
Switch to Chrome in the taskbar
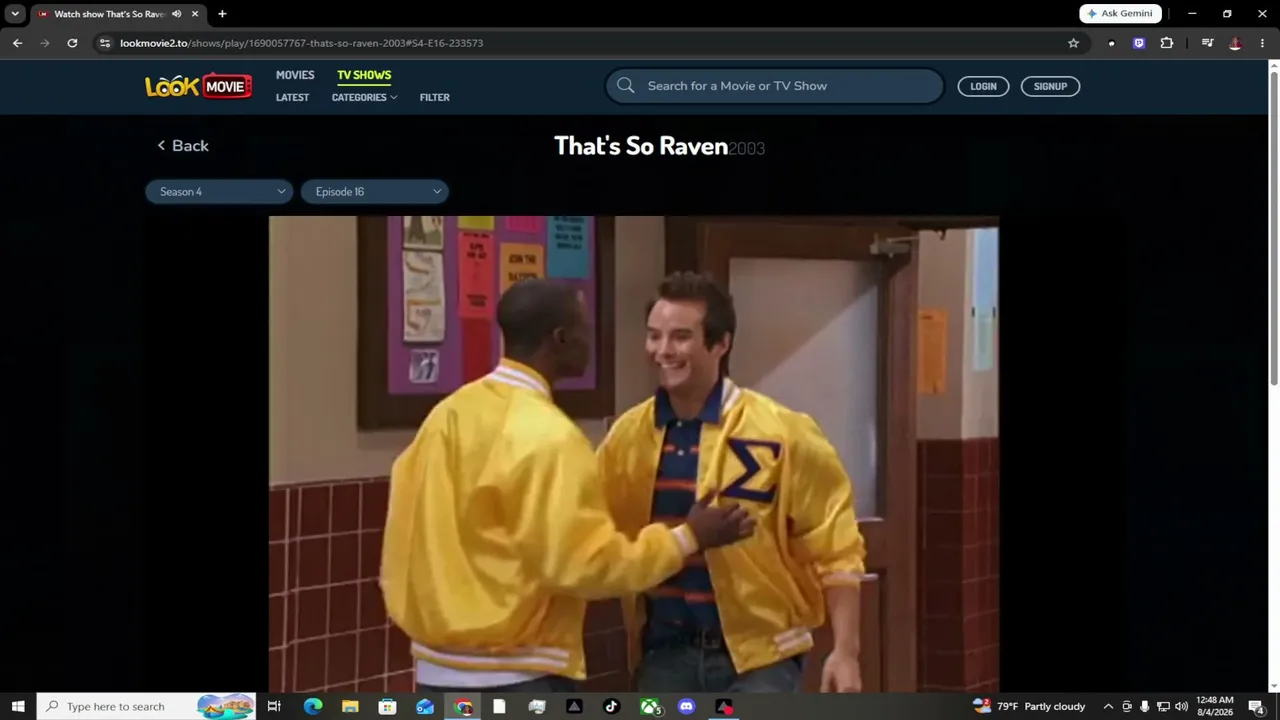pyautogui.click(x=464, y=706)
